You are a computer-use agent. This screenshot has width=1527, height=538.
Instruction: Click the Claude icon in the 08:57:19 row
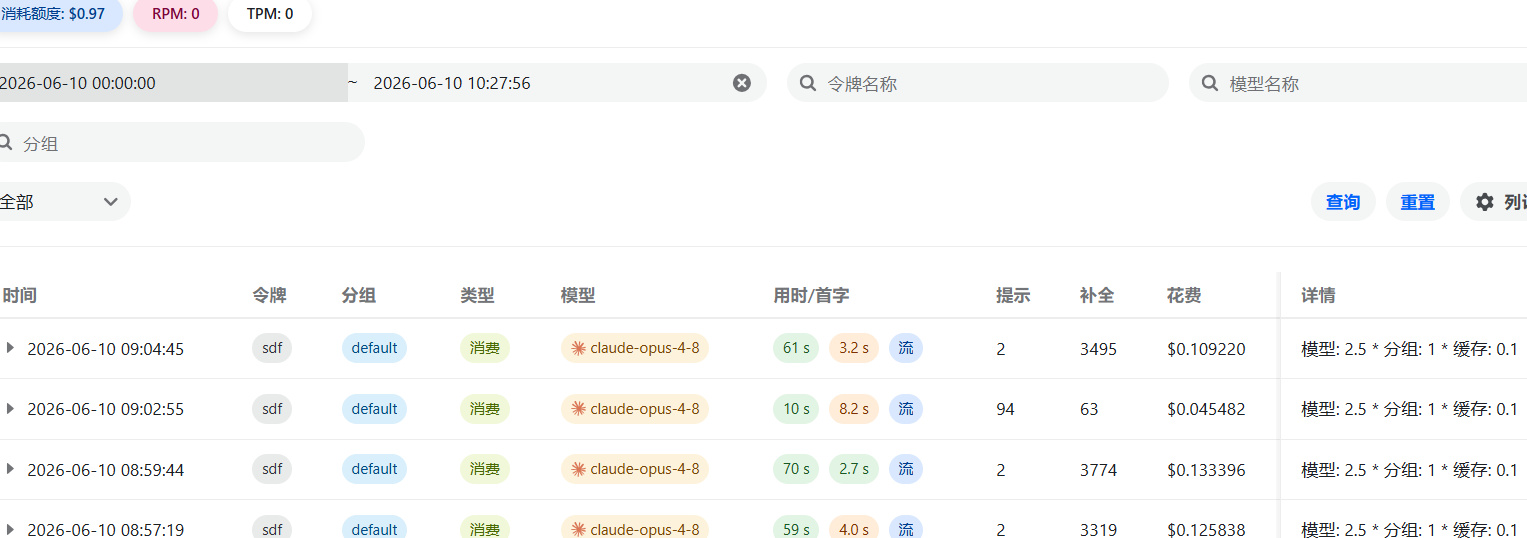coord(578,529)
